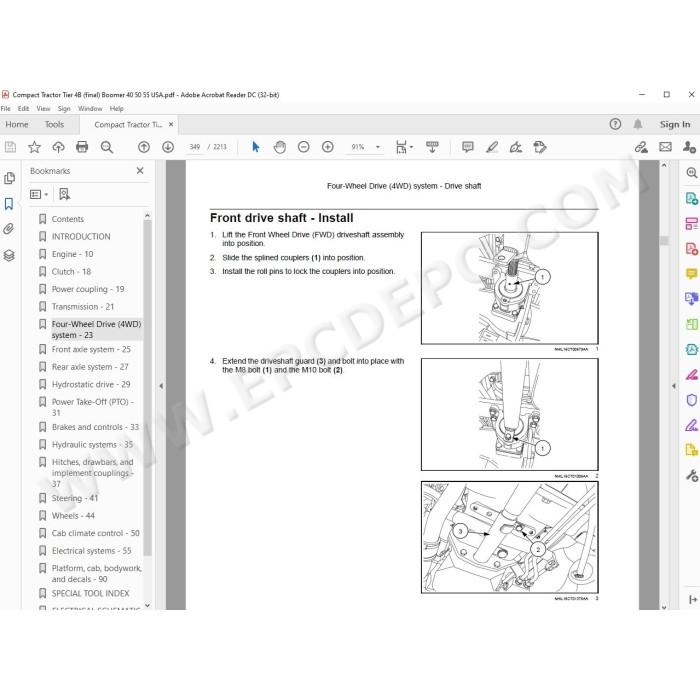The image size is (700, 700).
Task: Print the document with the printer icon
Action: tap(82, 147)
